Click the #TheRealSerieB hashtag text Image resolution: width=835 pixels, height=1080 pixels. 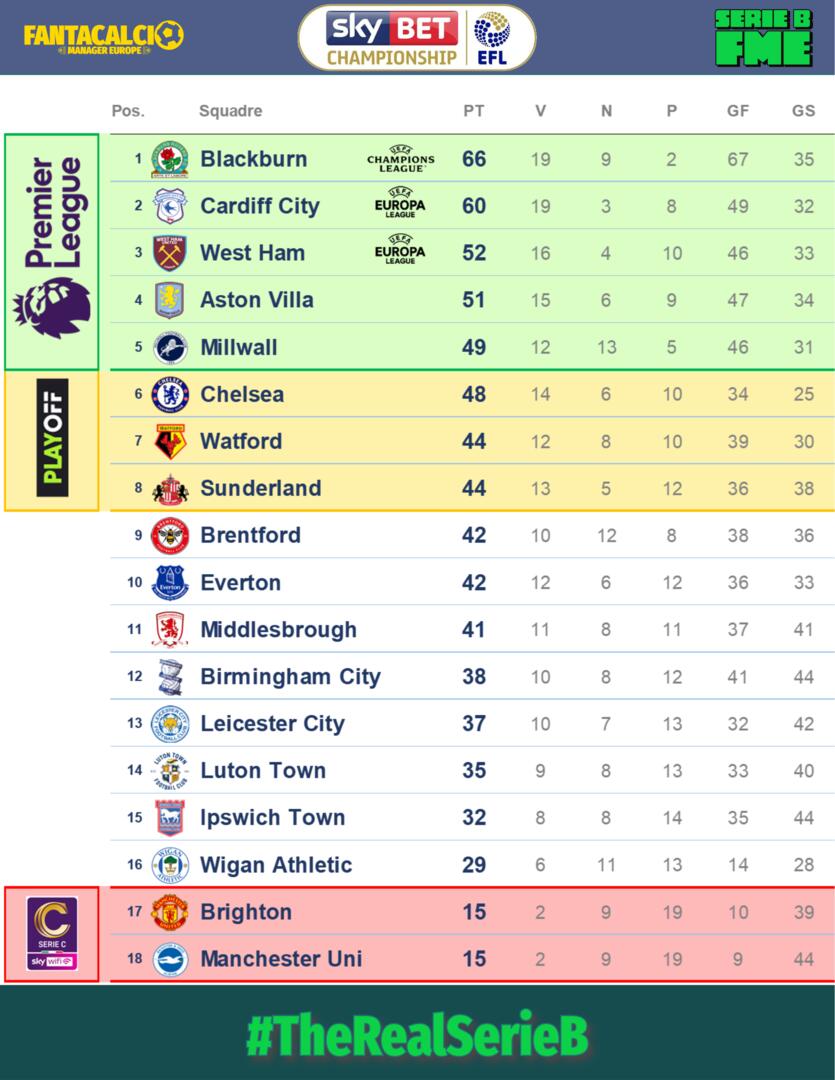tap(417, 1035)
